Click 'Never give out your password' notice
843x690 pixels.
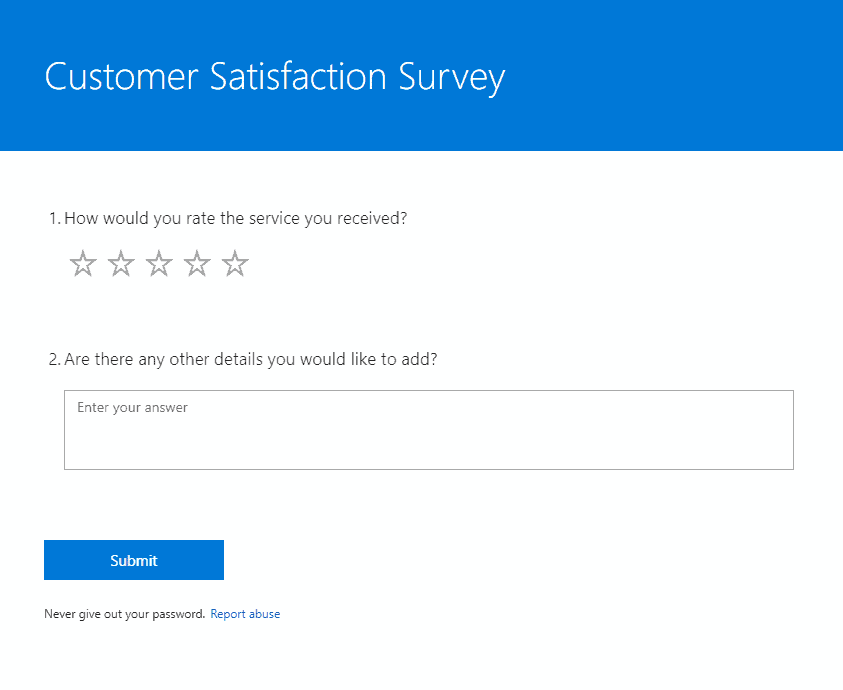tap(125, 614)
